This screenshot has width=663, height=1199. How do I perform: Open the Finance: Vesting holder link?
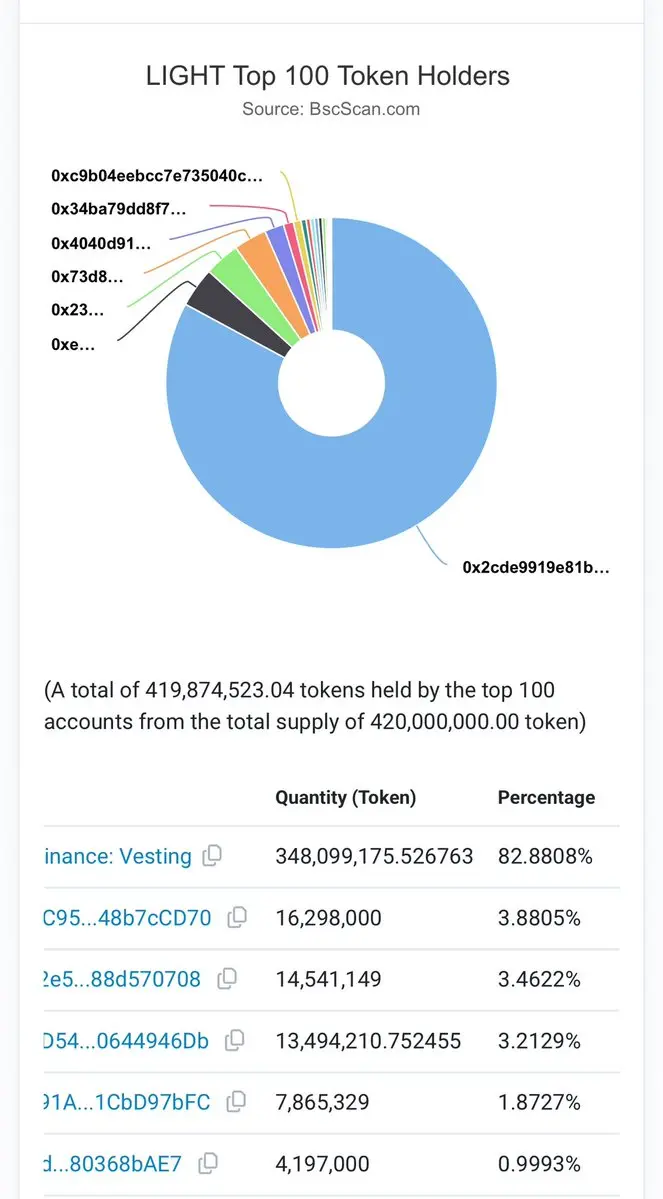point(118,857)
